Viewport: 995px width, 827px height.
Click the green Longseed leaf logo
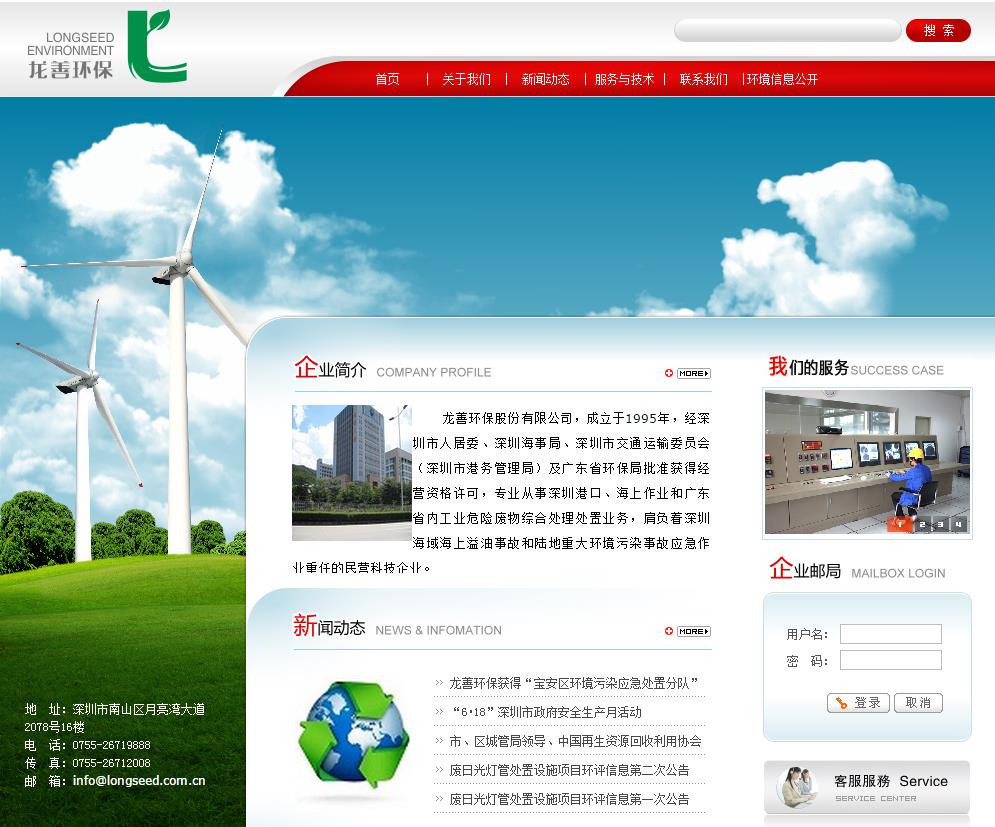pos(156,45)
